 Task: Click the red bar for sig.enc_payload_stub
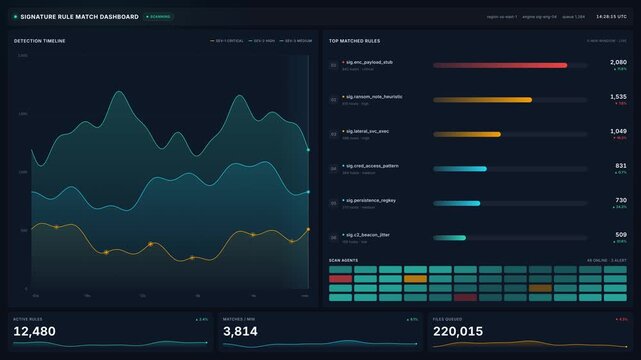(500, 65)
